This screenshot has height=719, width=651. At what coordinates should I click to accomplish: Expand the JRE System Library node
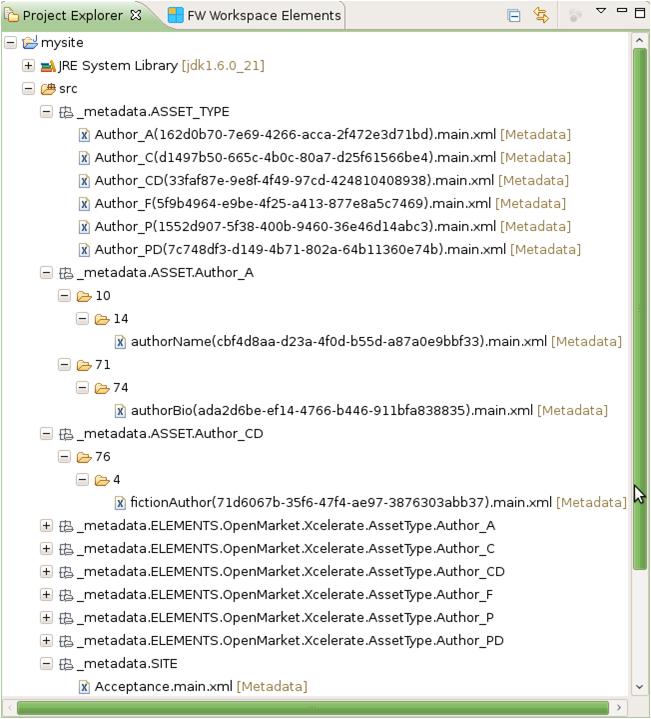[28, 66]
